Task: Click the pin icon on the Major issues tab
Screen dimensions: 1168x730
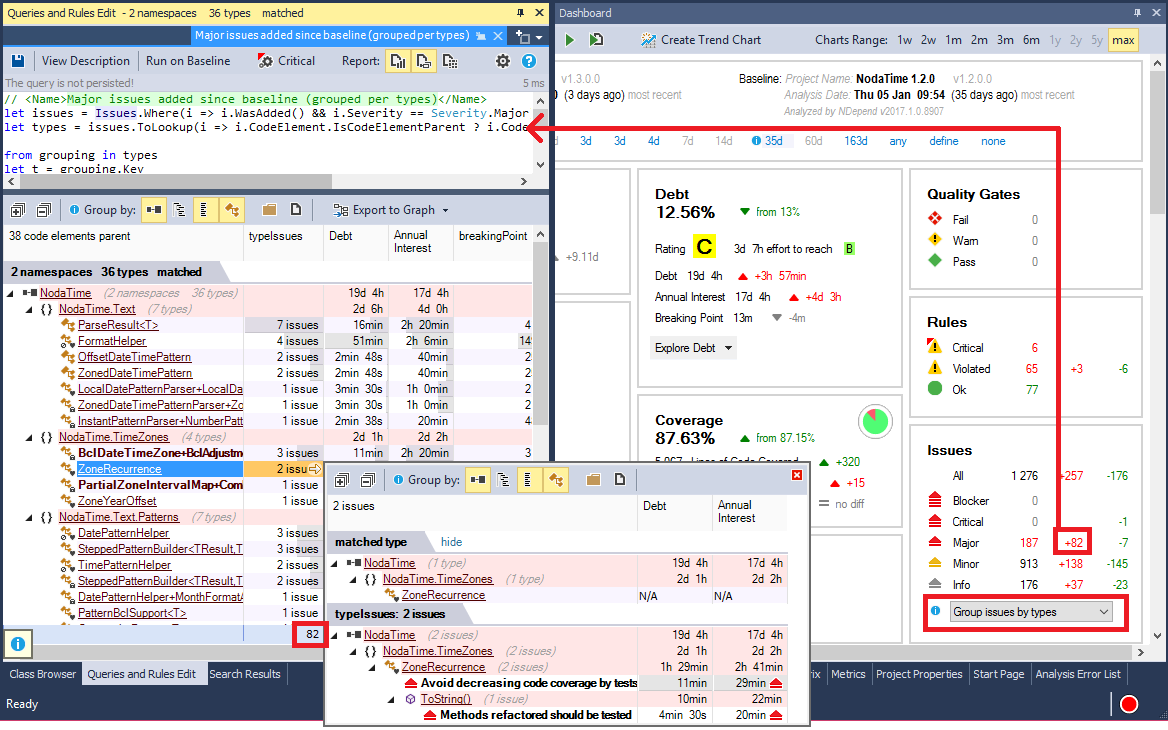Action: point(480,36)
